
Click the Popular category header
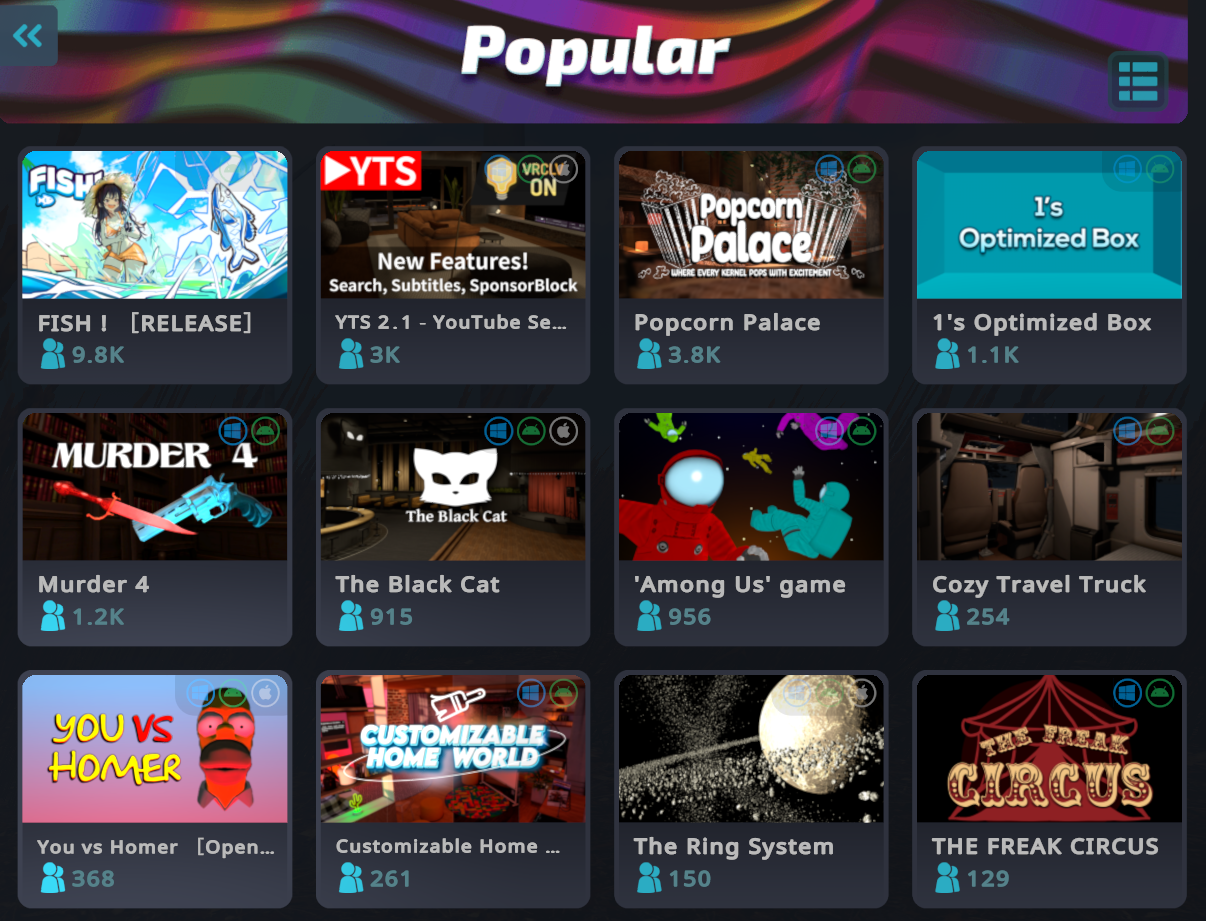coord(595,51)
